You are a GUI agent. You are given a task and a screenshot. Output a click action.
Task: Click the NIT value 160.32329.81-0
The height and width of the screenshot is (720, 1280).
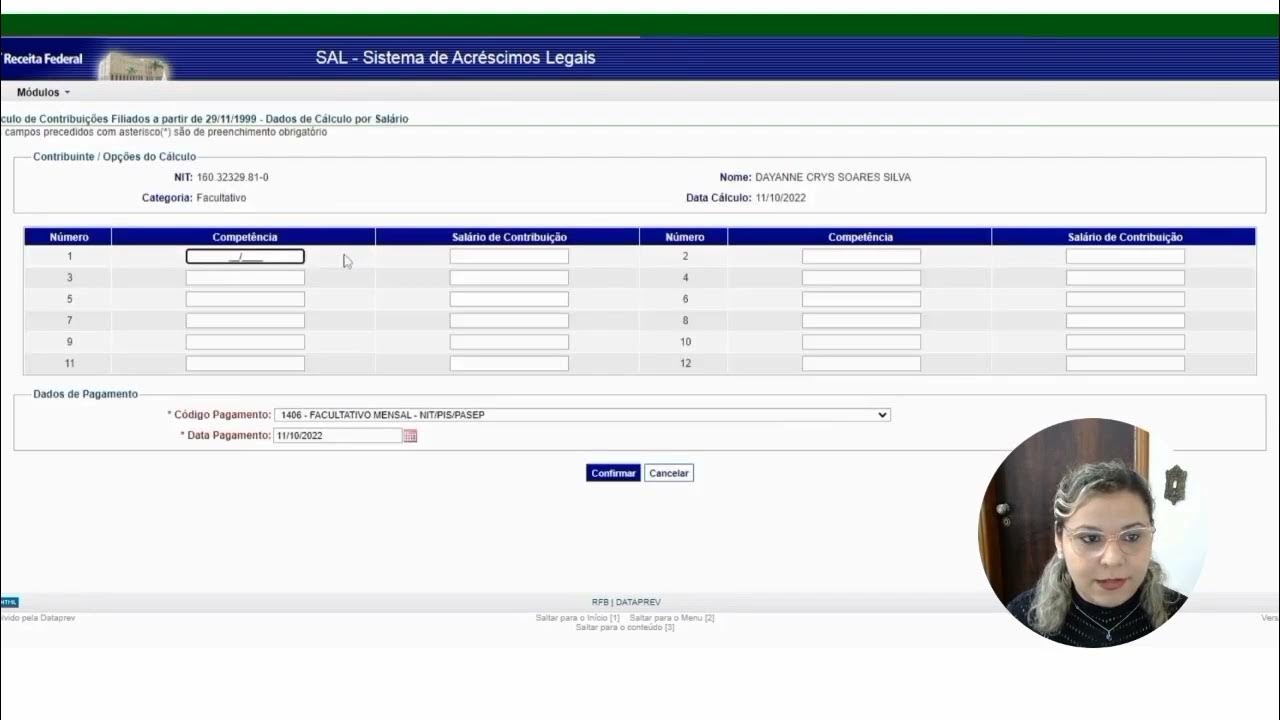coord(232,178)
